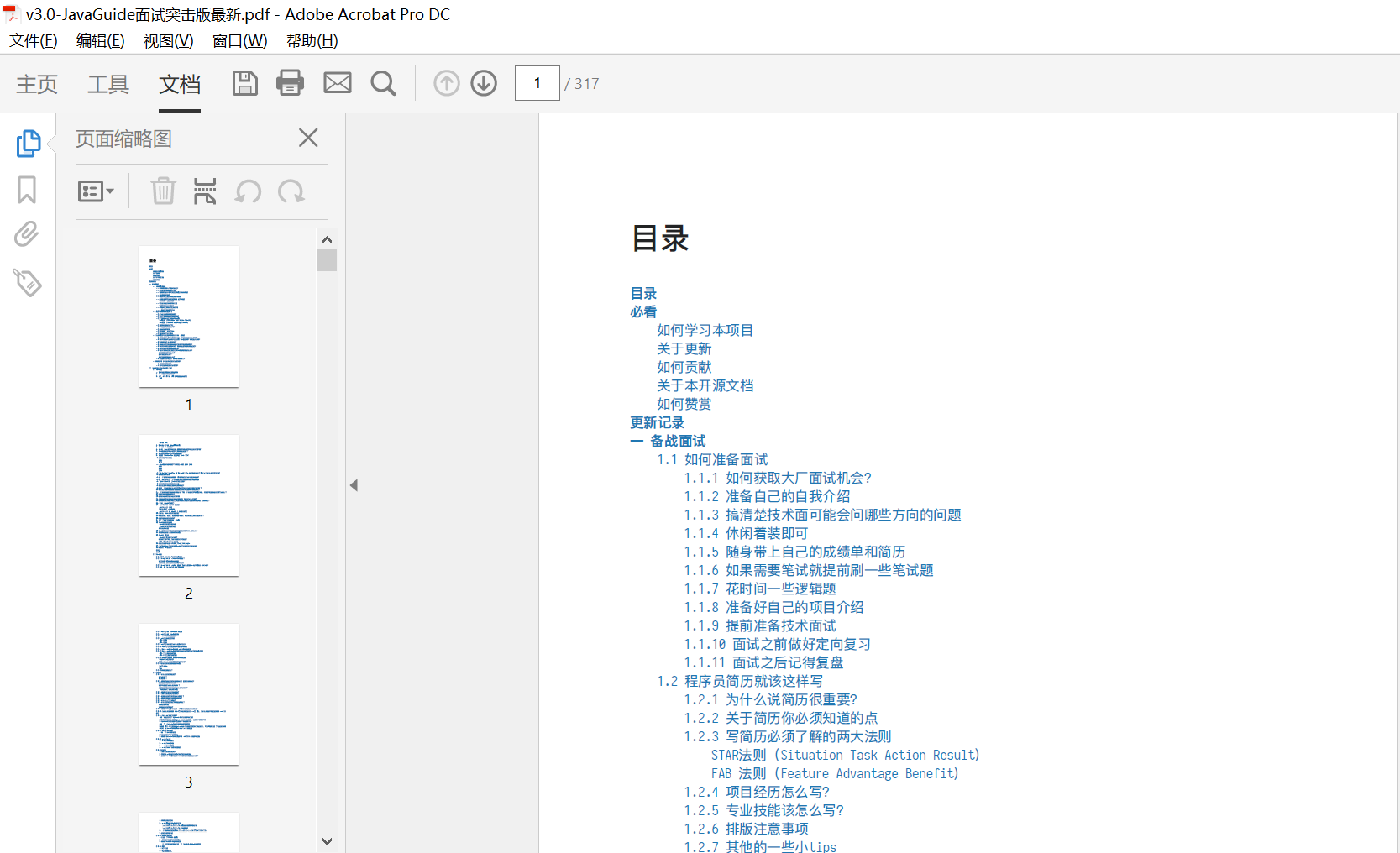Open the Page Thumbnails panel icon
1400x853 pixels.
point(28,143)
